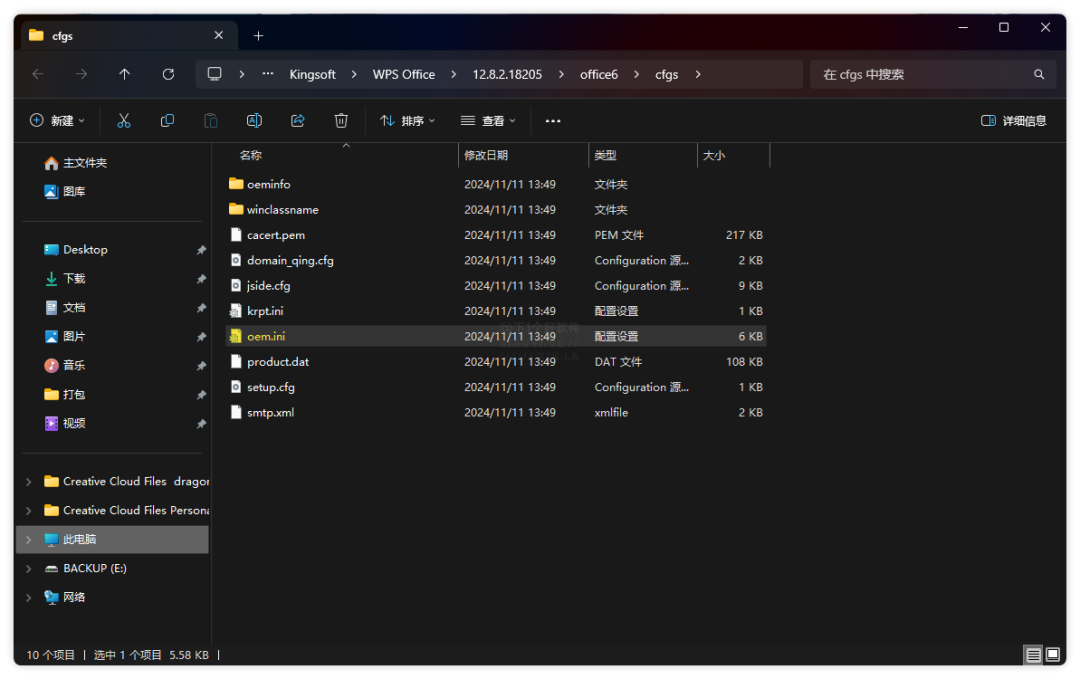
Task: Open a new tab with plus button
Action: click(x=258, y=36)
